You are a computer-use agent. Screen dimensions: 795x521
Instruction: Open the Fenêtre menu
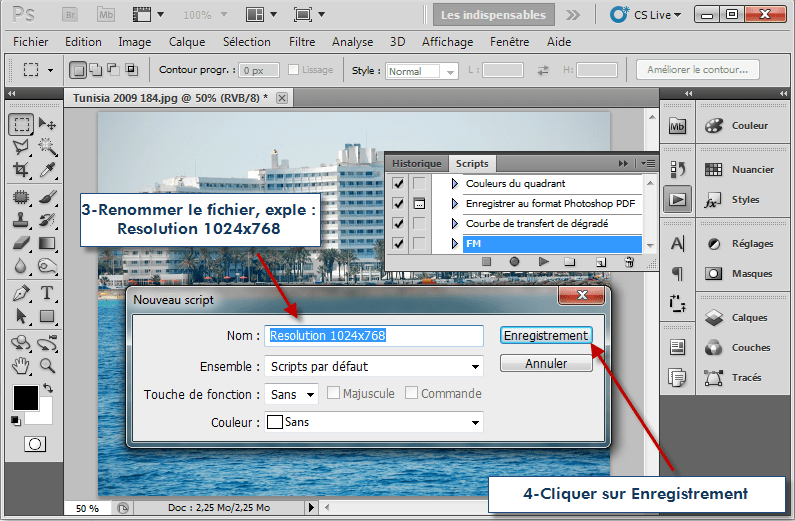coord(510,42)
